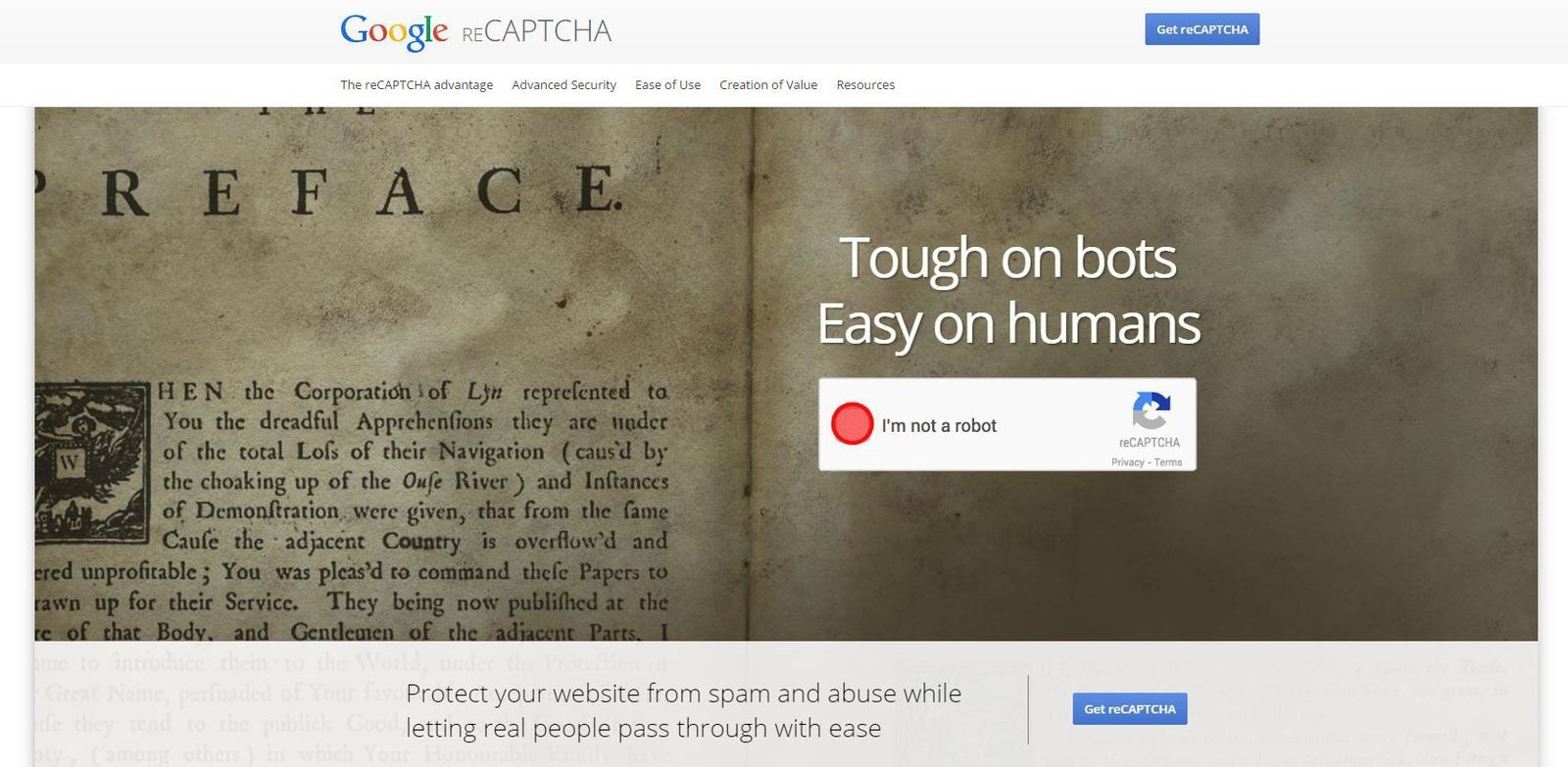Check the "I'm not a robot" checkbox
The height and width of the screenshot is (767, 1568).
852,424
